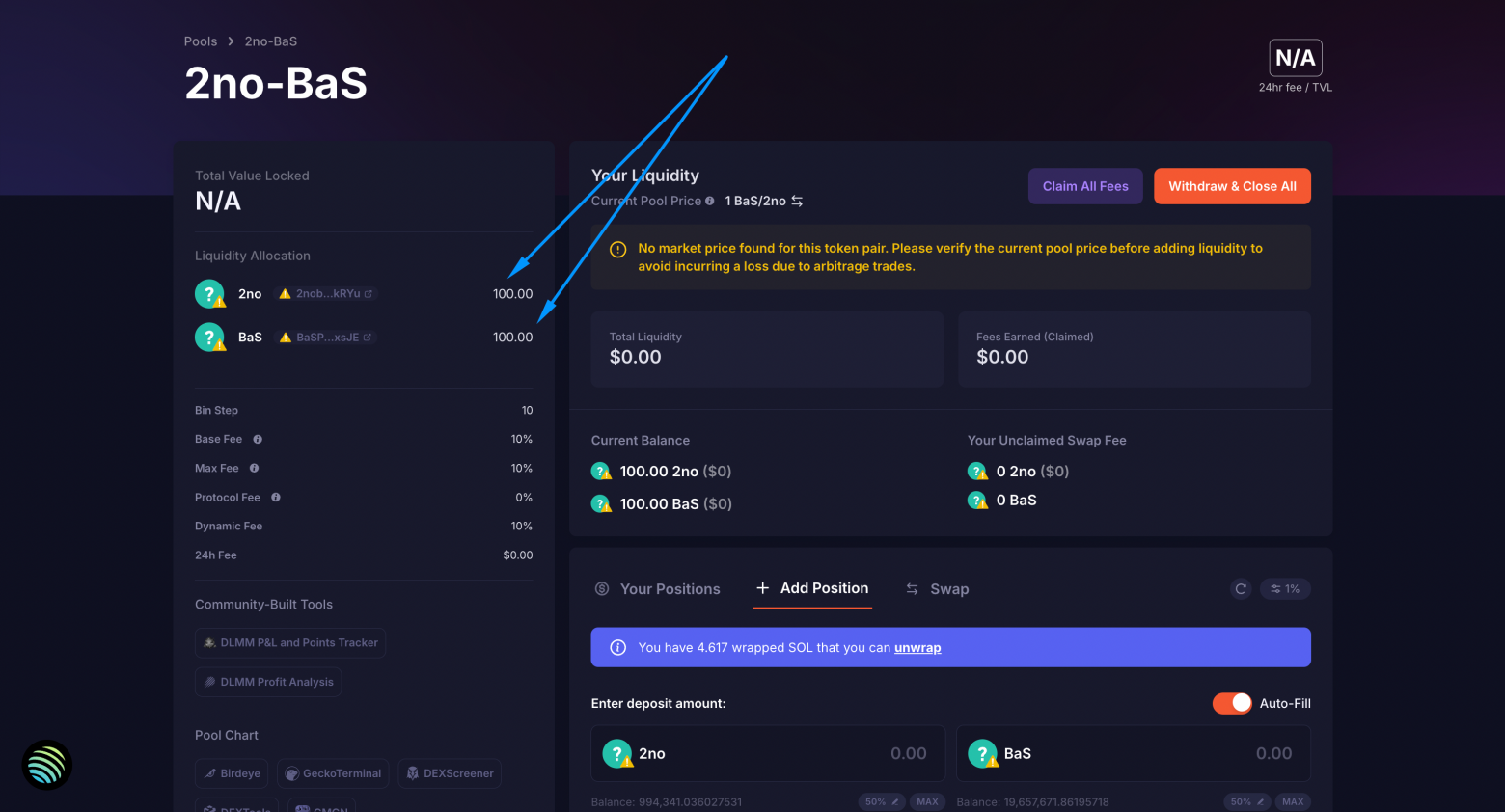Open the 1% slippage setting control
The image size is (1505, 812).
pos(1285,588)
